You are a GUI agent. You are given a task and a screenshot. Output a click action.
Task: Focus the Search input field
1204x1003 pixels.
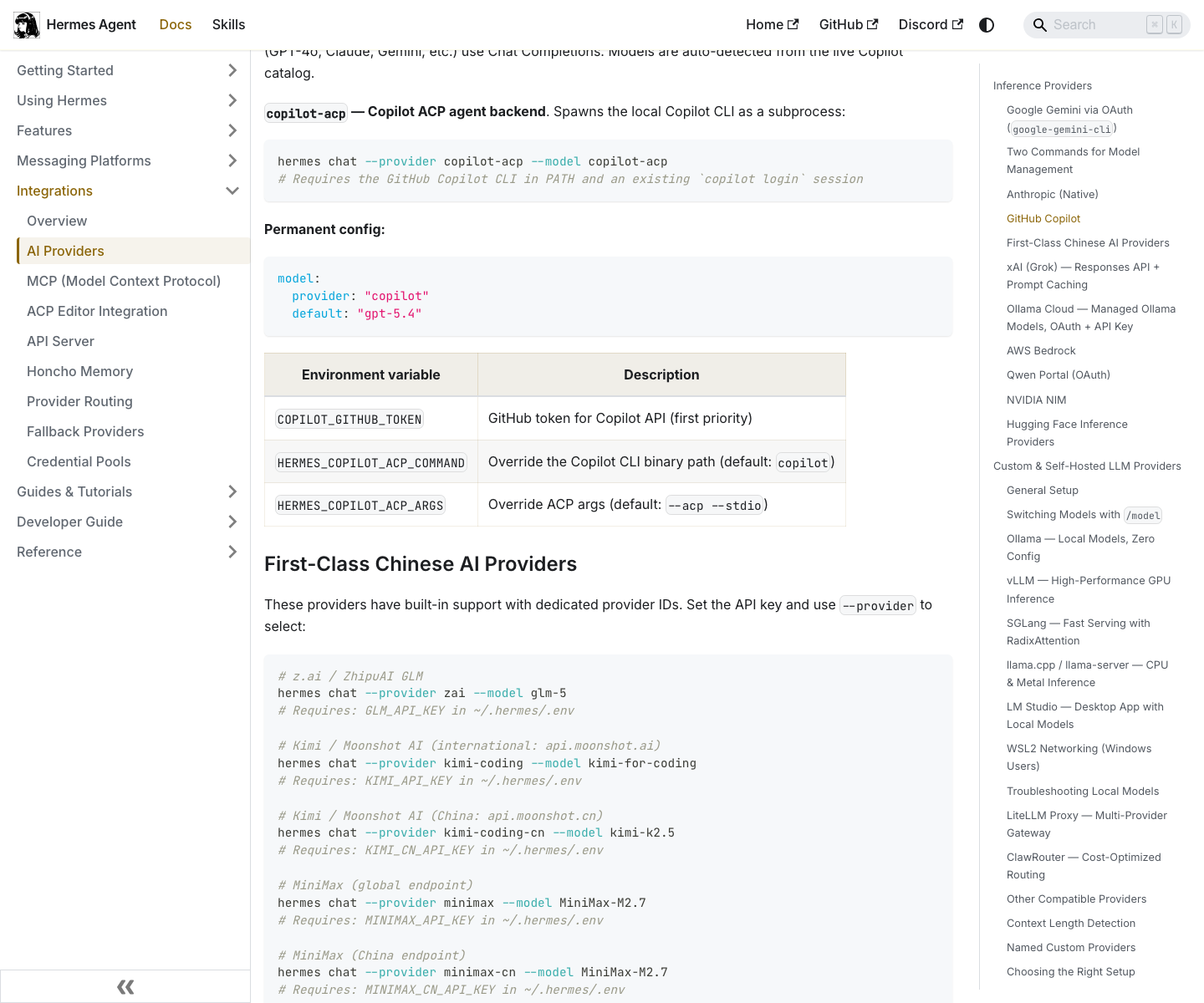(1095, 25)
